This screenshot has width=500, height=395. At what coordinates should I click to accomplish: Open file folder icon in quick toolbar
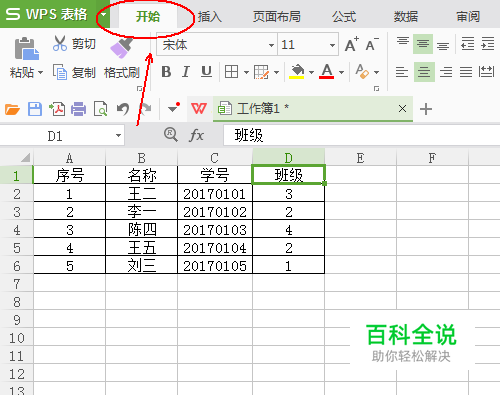pyautogui.click(x=12, y=109)
